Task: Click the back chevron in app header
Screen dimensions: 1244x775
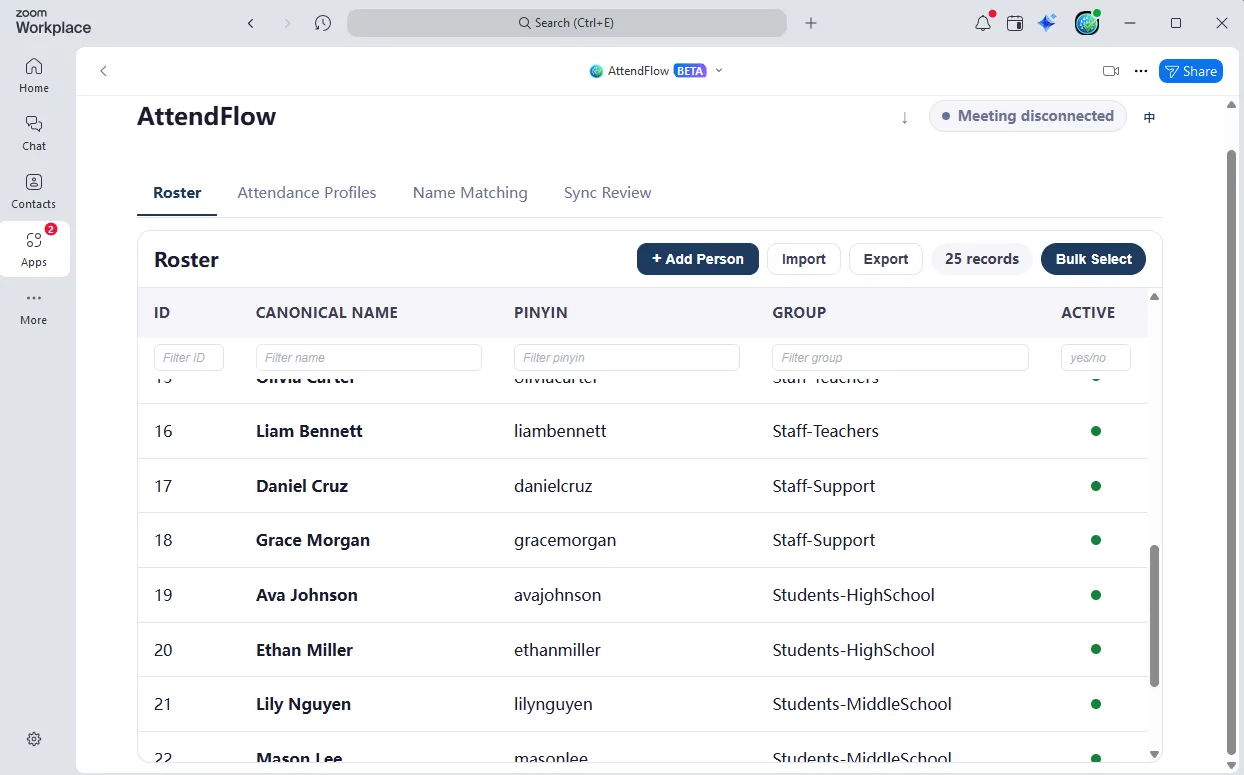Action: (103, 71)
